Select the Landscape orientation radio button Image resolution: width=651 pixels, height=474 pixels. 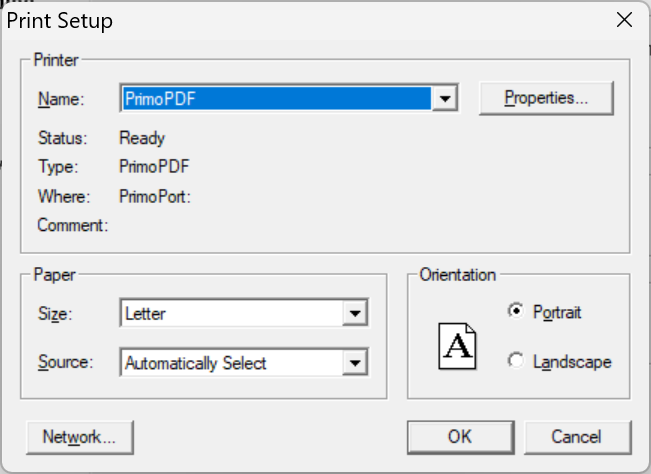click(x=516, y=360)
